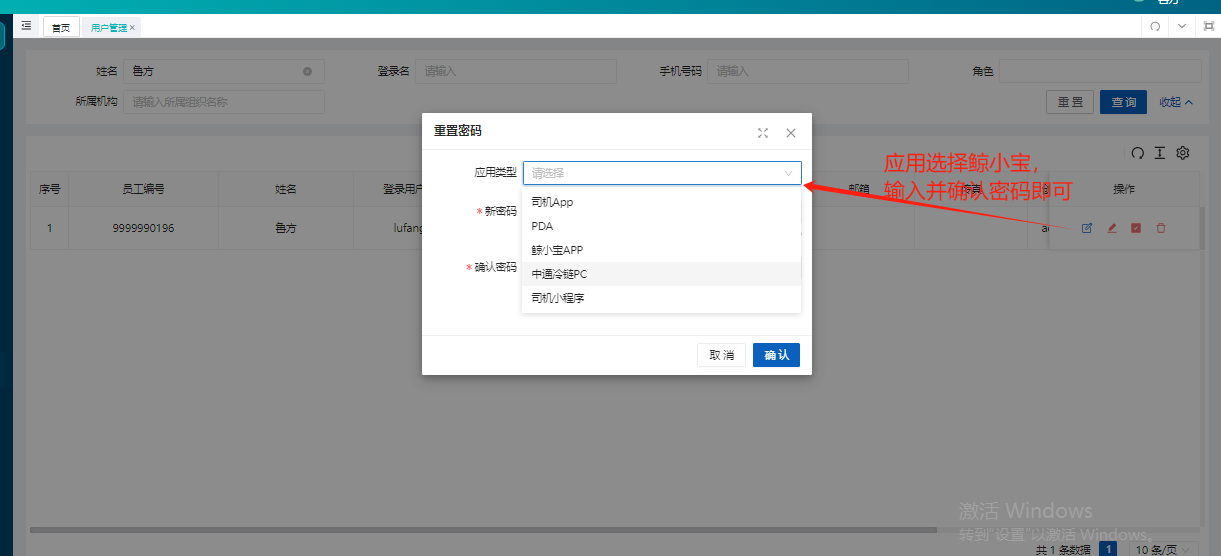Click the red trash delete icon
Image resolution: width=1221 pixels, height=556 pixels.
[x=1161, y=228]
